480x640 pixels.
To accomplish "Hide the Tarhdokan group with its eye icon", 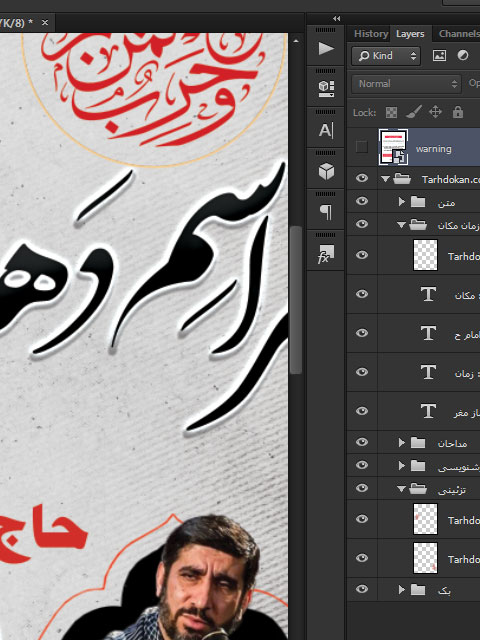I will [362, 178].
